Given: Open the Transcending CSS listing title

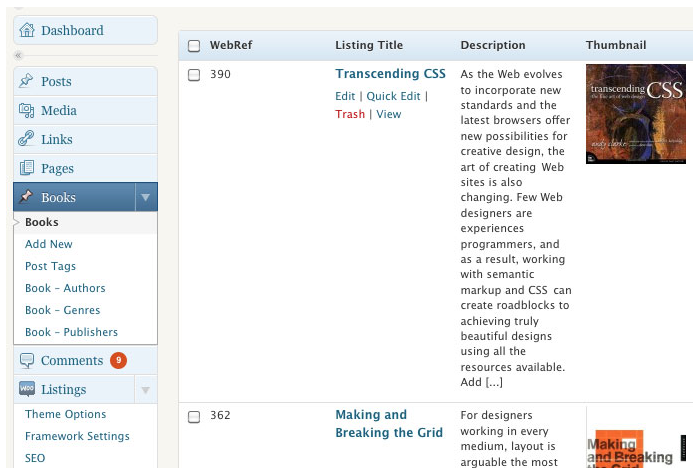Looking at the screenshot, I should pyautogui.click(x=390, y=74).
